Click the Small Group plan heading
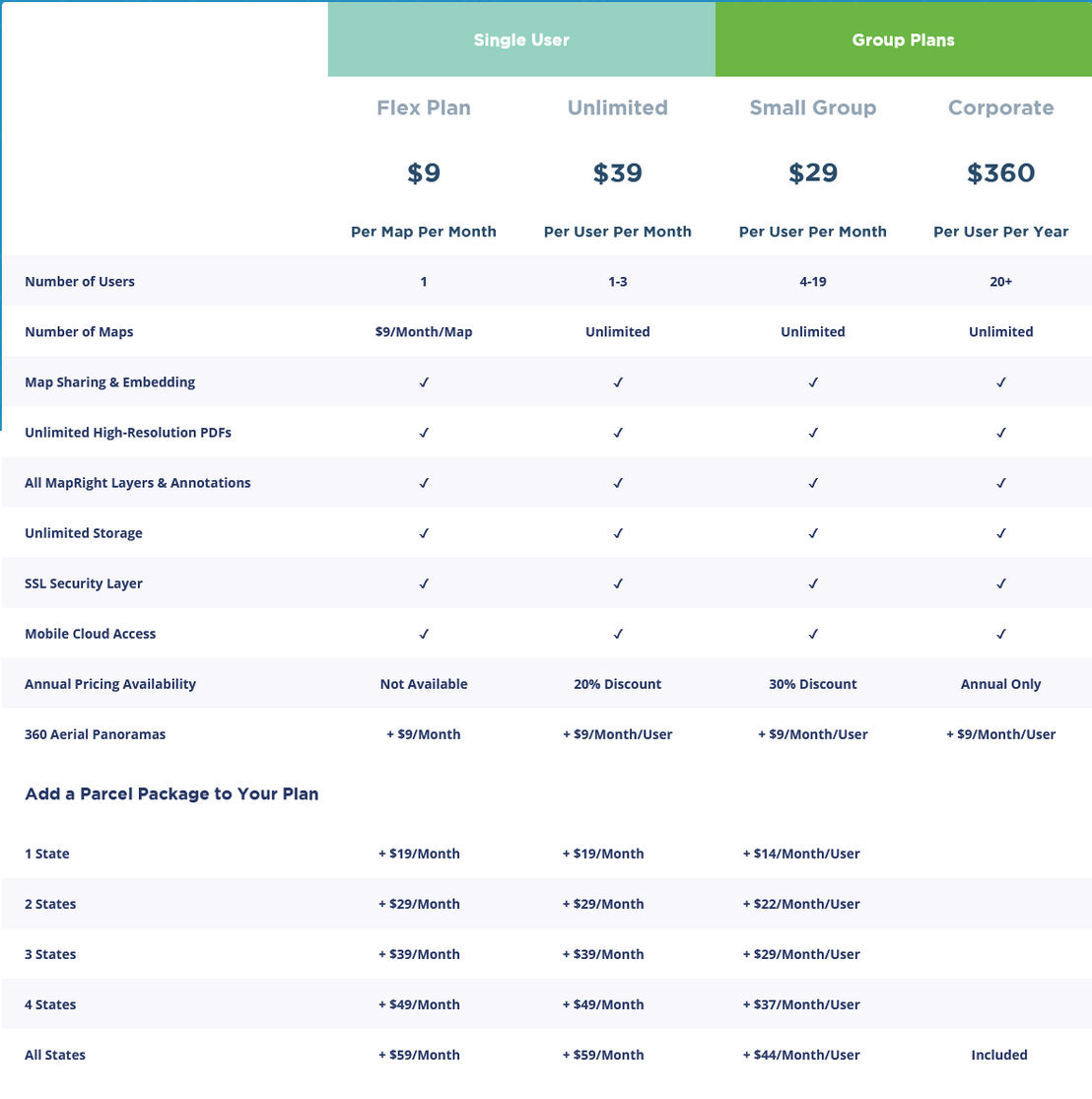 [x=813, y=108]
